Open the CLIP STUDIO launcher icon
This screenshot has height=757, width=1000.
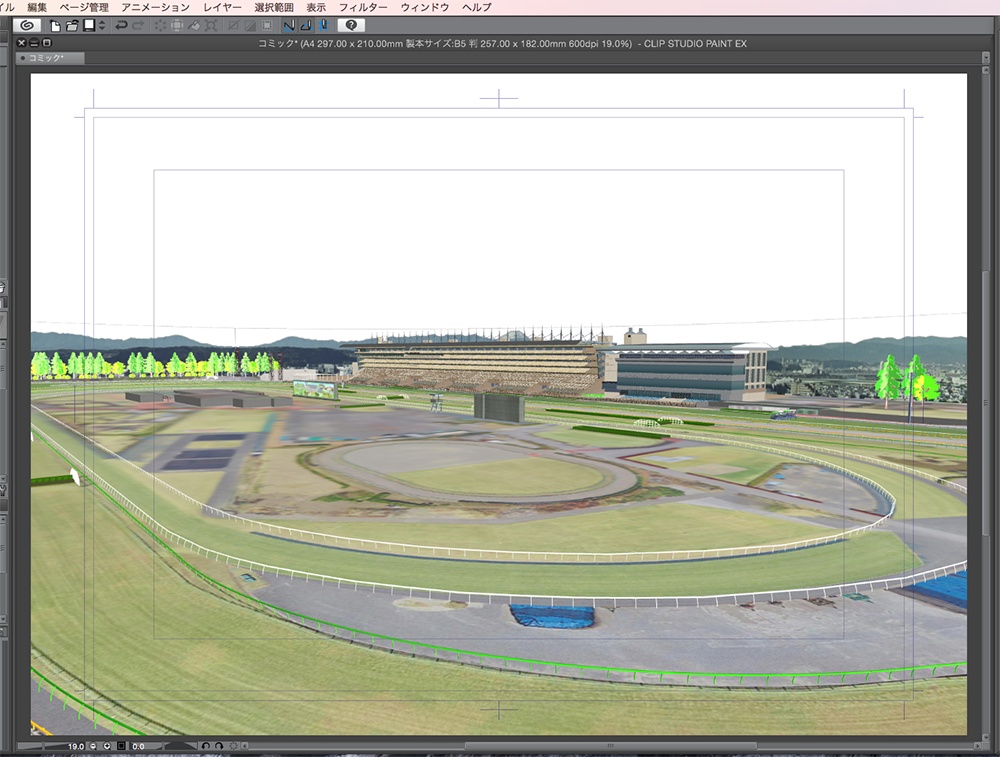pyautogui.click(x=27, y=26)
